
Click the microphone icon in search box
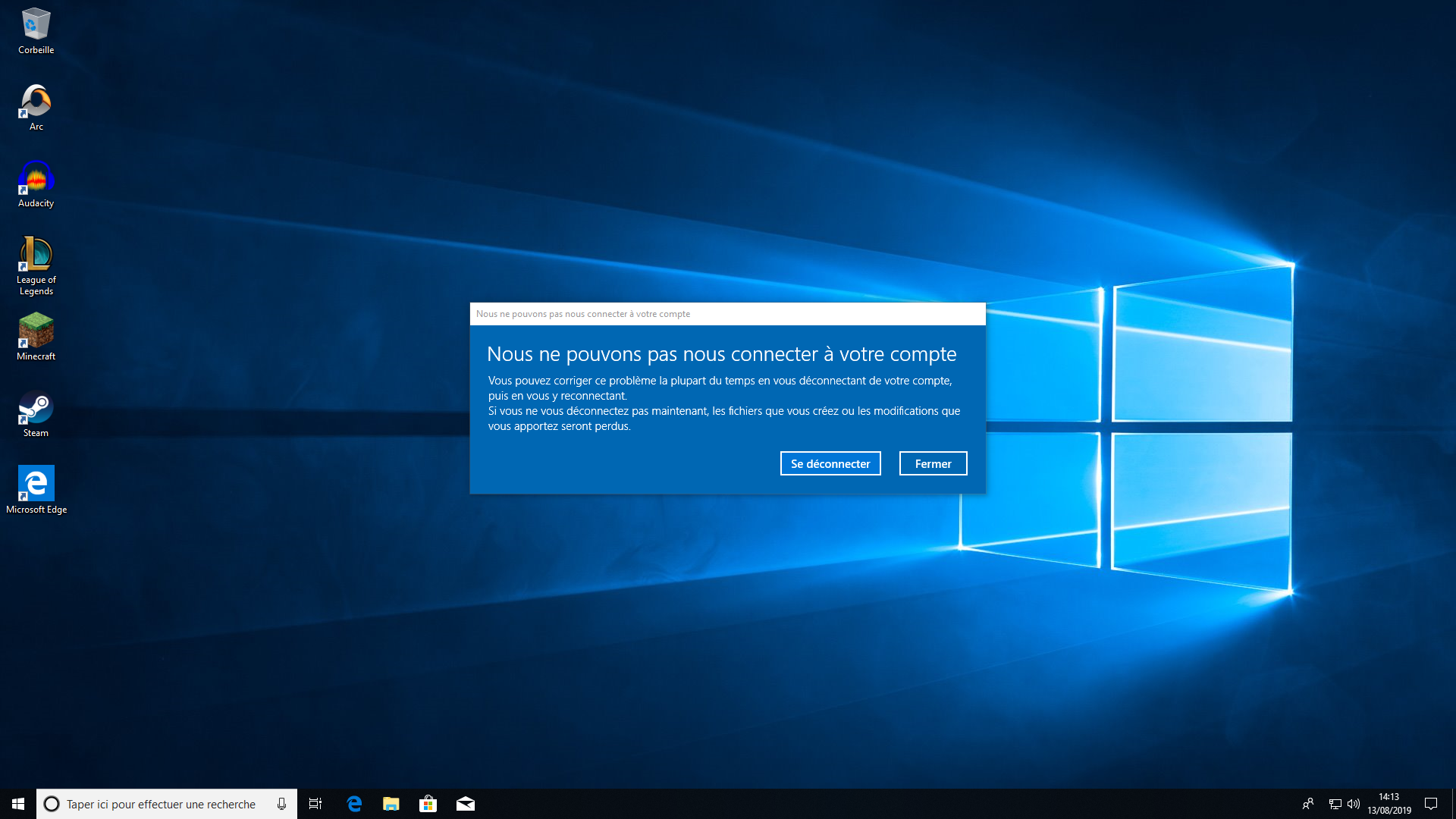281,804
